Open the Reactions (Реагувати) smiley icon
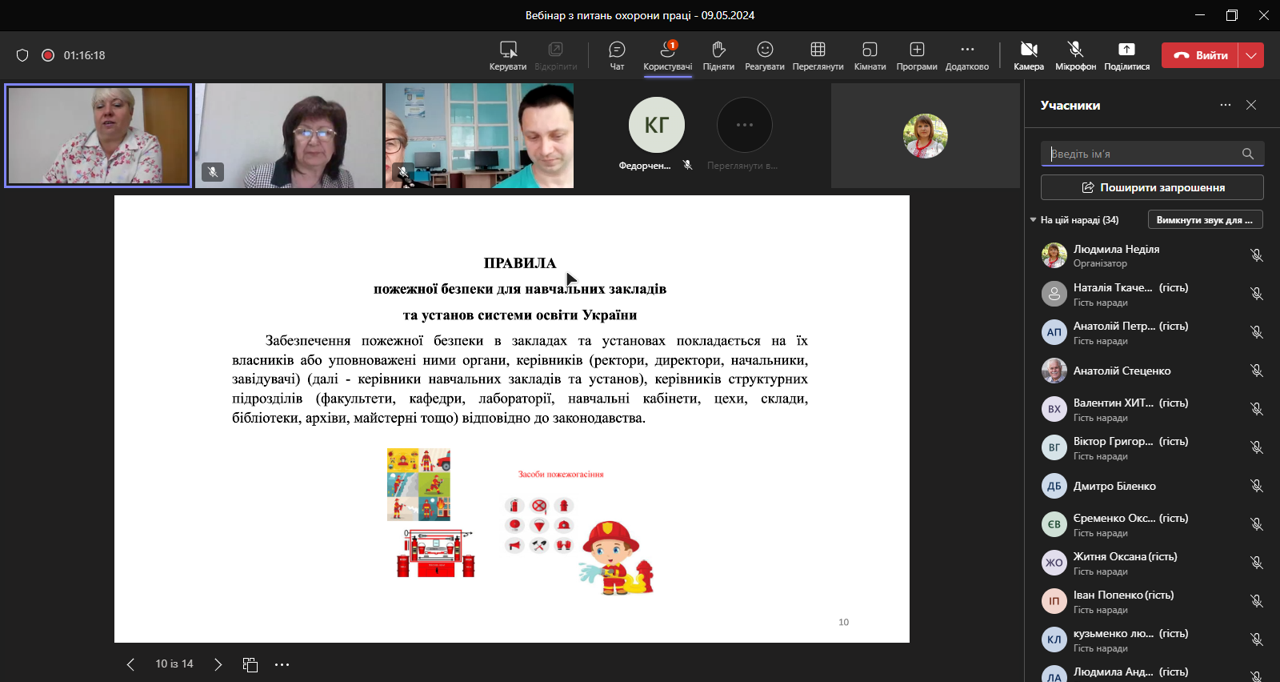 (765, 51)
